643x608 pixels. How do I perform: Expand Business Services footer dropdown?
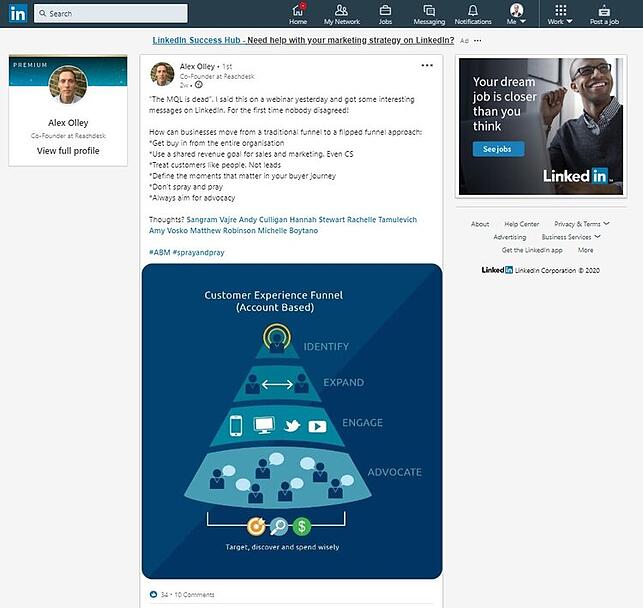pyautogui.click(x=571, y=237)
